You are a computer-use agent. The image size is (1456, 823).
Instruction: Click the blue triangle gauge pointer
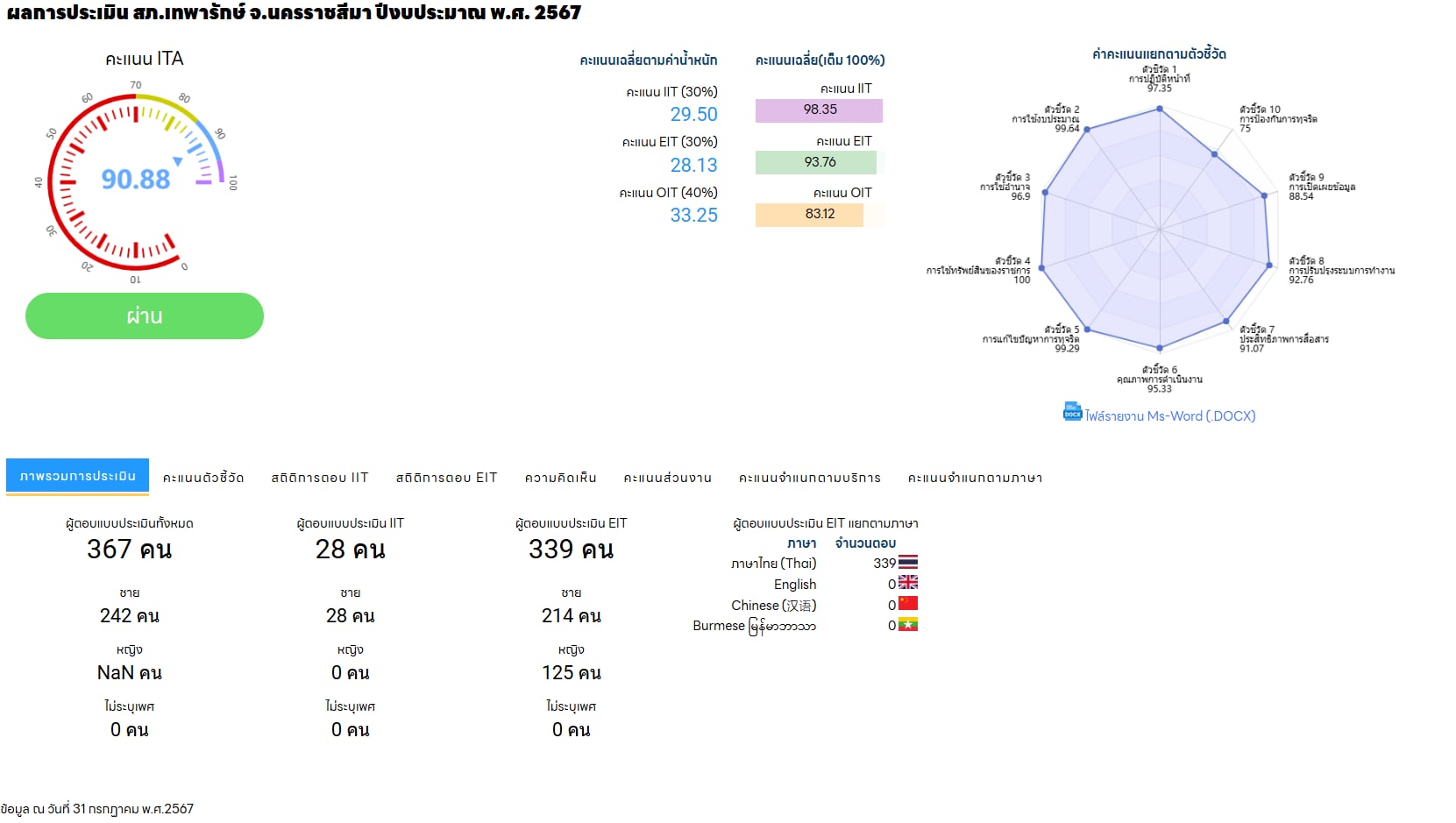coord(178,161)
